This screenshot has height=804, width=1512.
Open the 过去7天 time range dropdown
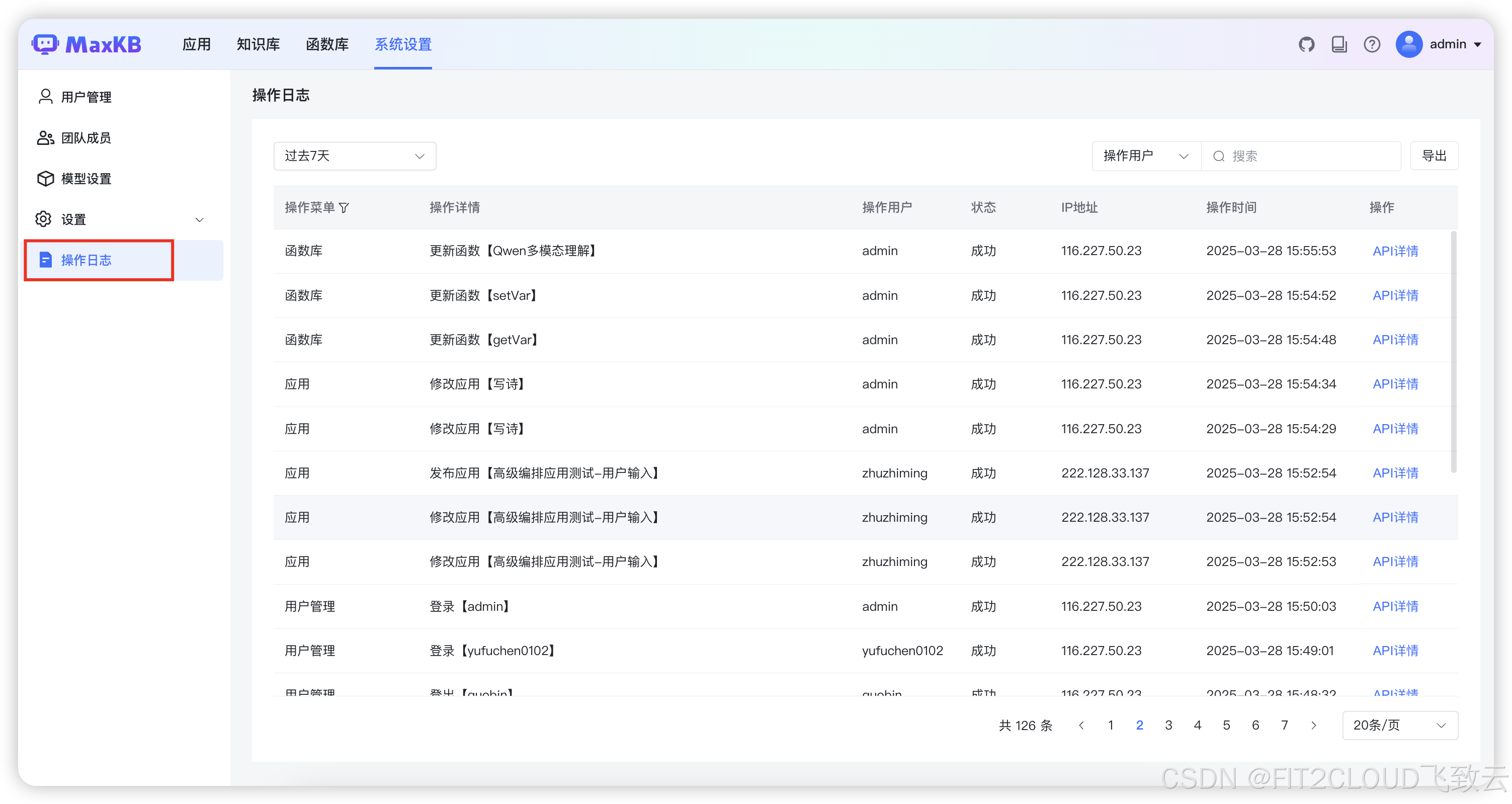[x=355, y=156]
